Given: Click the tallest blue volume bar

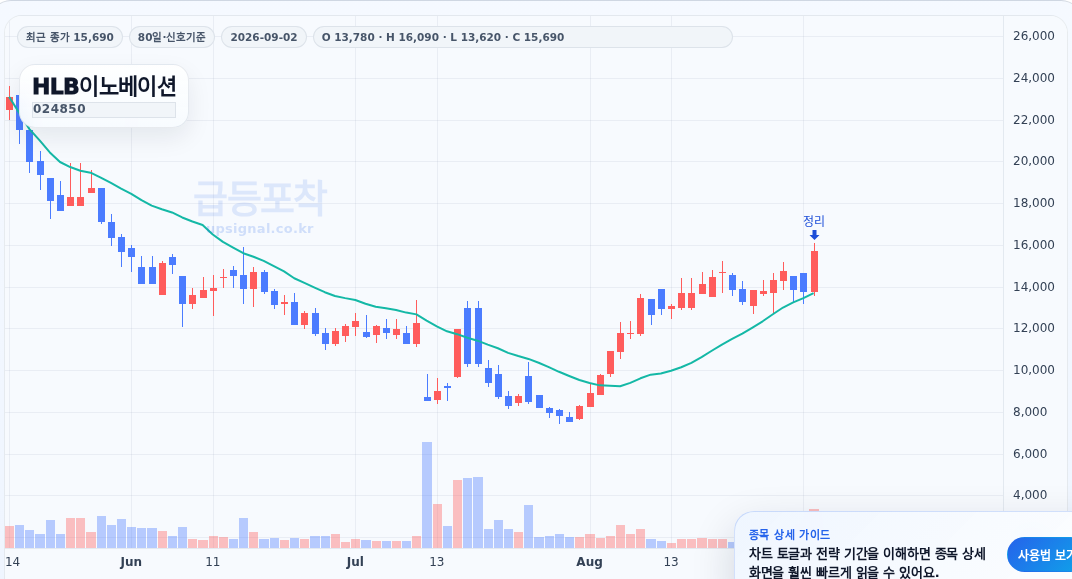Looking at the screenshot, I should [427, 495].
